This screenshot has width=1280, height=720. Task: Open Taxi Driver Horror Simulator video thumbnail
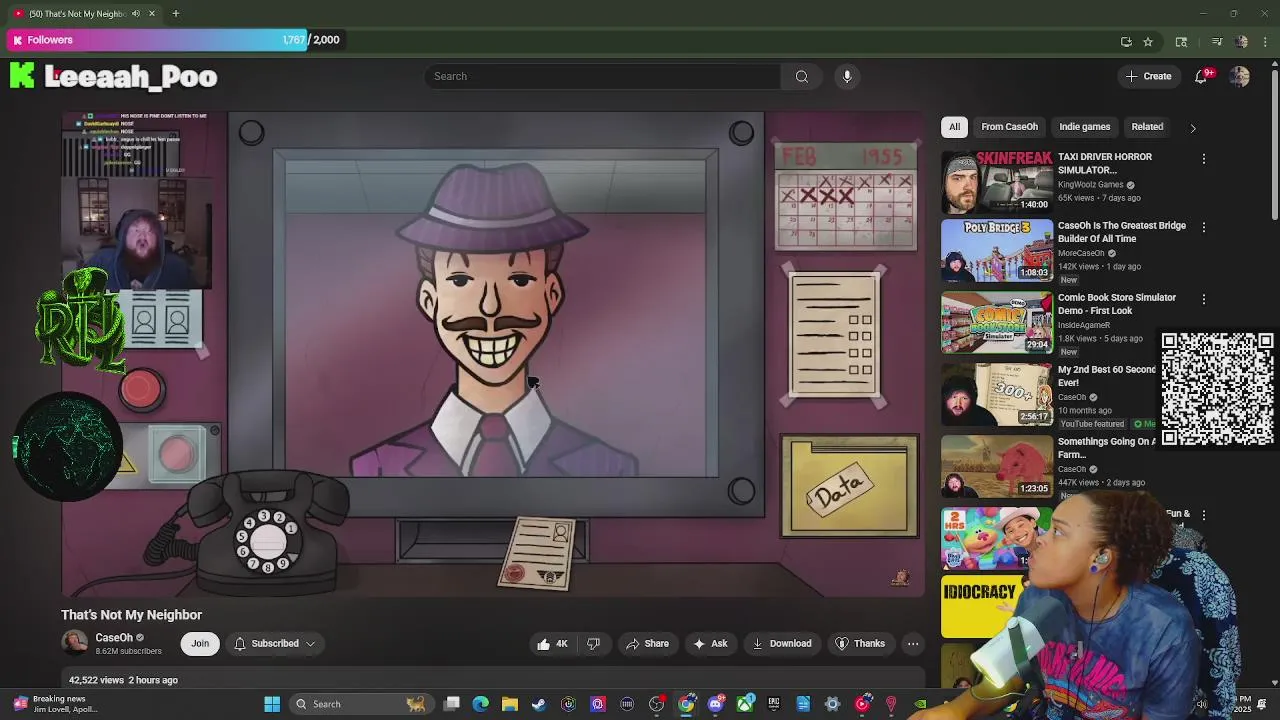pos(997,182)
